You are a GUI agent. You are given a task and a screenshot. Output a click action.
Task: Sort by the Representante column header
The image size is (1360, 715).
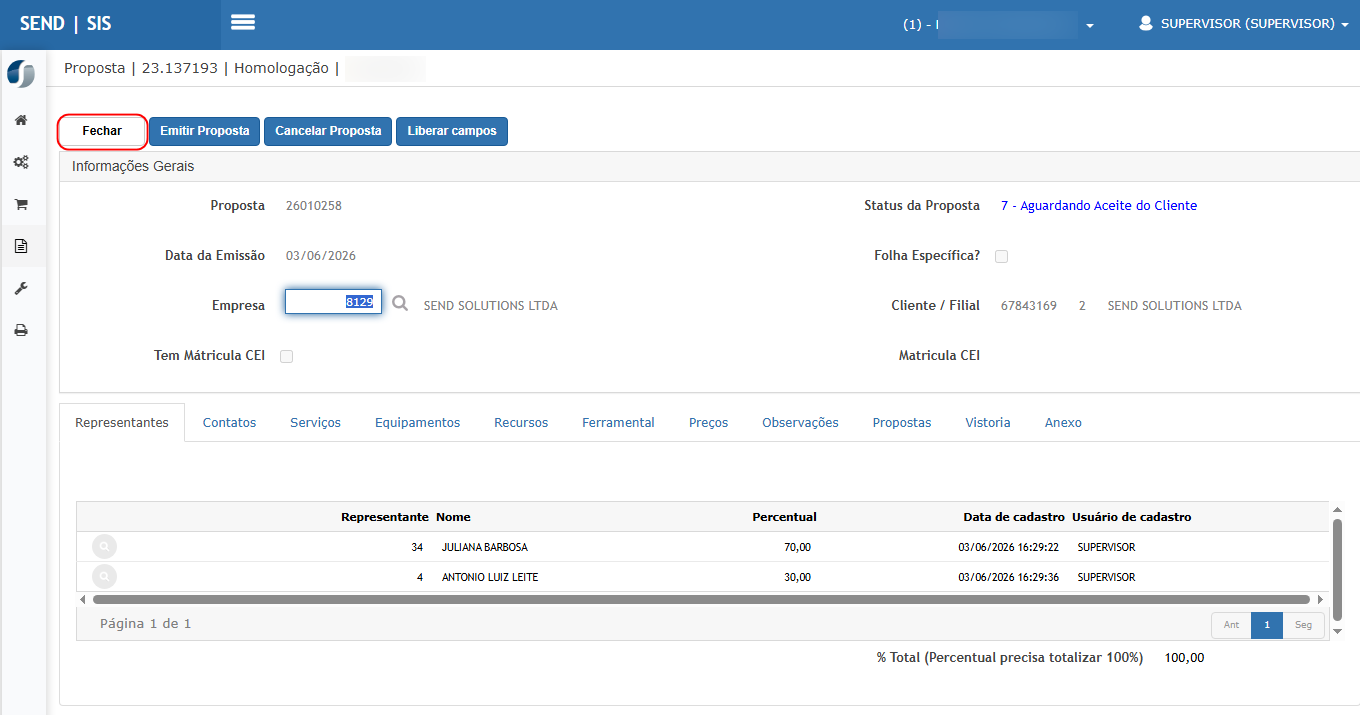(385, 517)
